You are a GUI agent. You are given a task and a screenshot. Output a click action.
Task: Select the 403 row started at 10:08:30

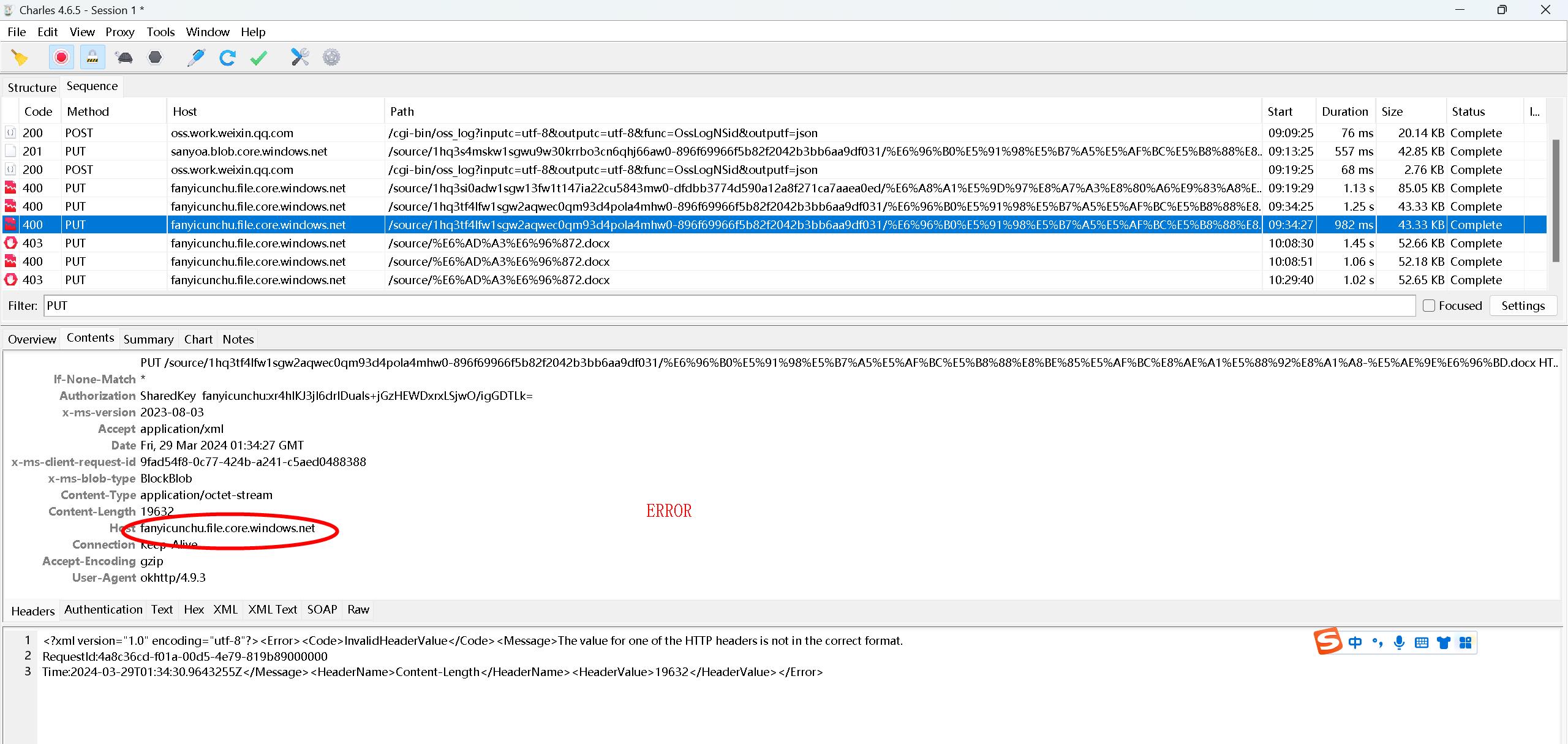pyautogui.click(x=774, y=243)
